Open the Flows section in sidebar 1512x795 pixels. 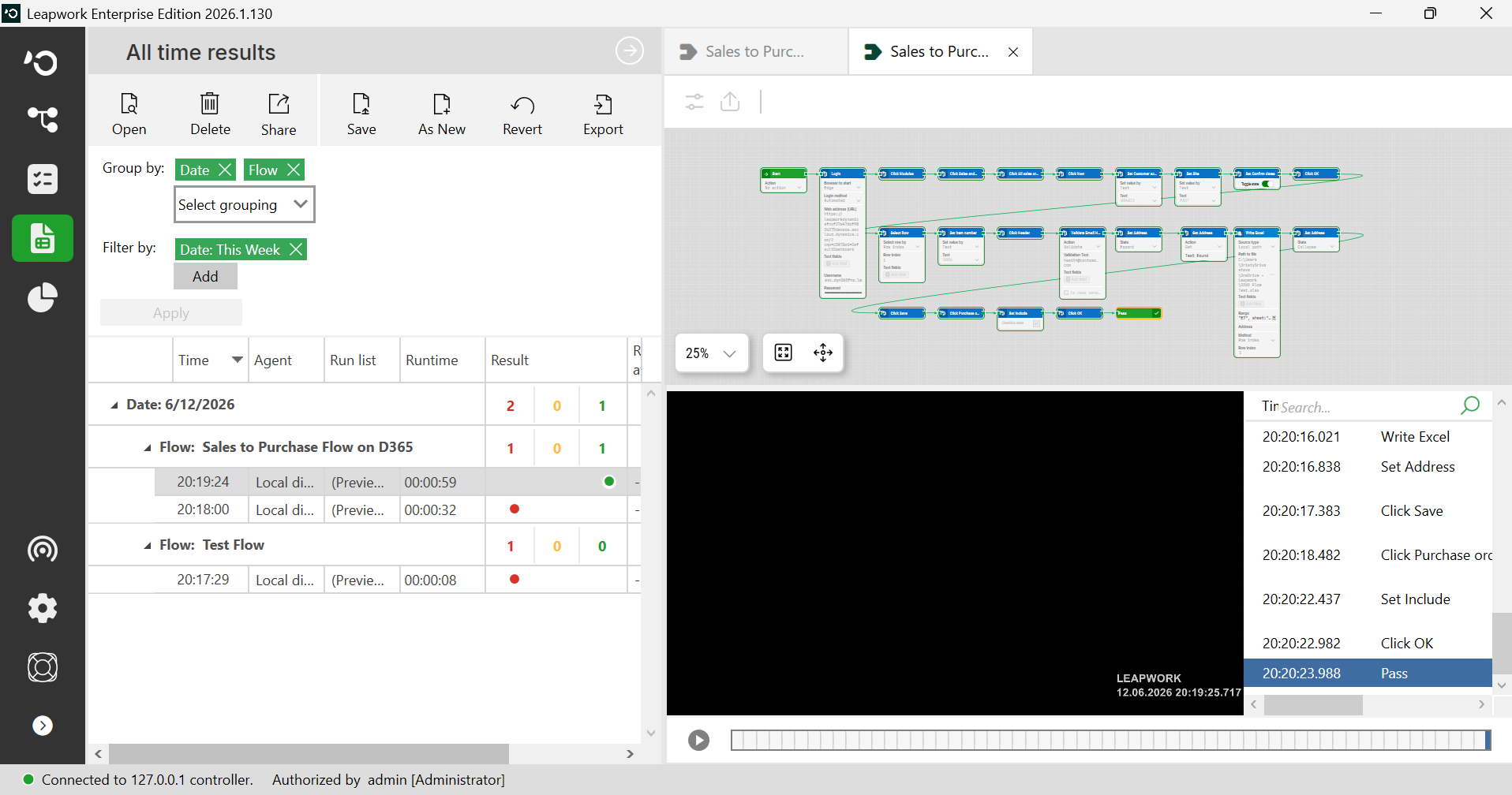(x=43, y=119)
